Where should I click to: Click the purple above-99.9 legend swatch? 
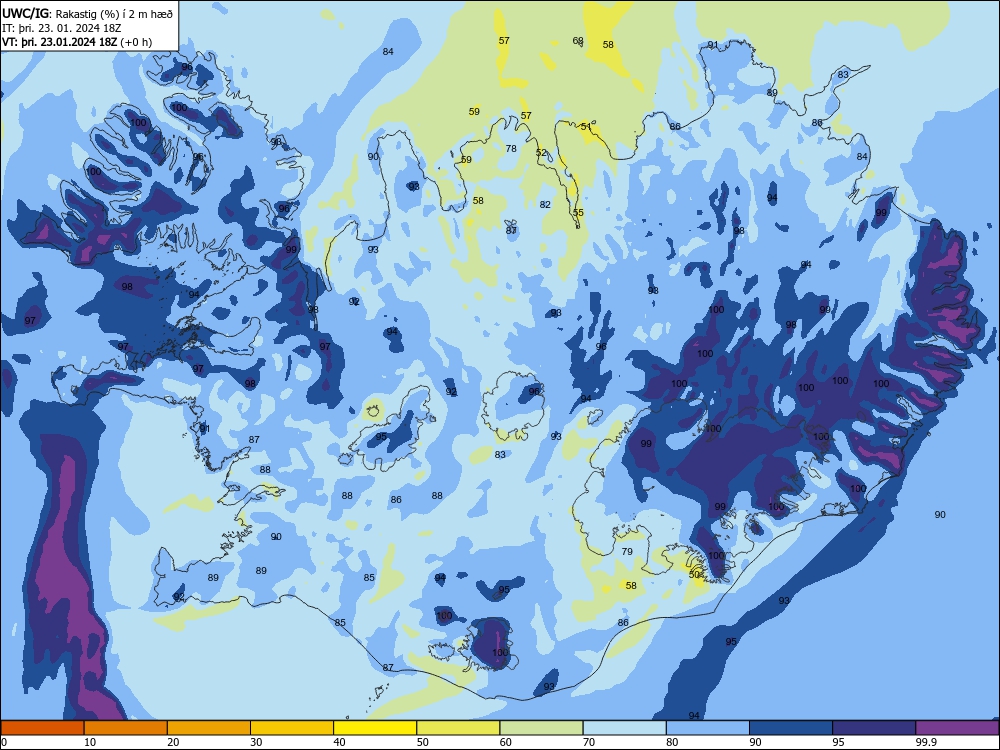[957, 728]
